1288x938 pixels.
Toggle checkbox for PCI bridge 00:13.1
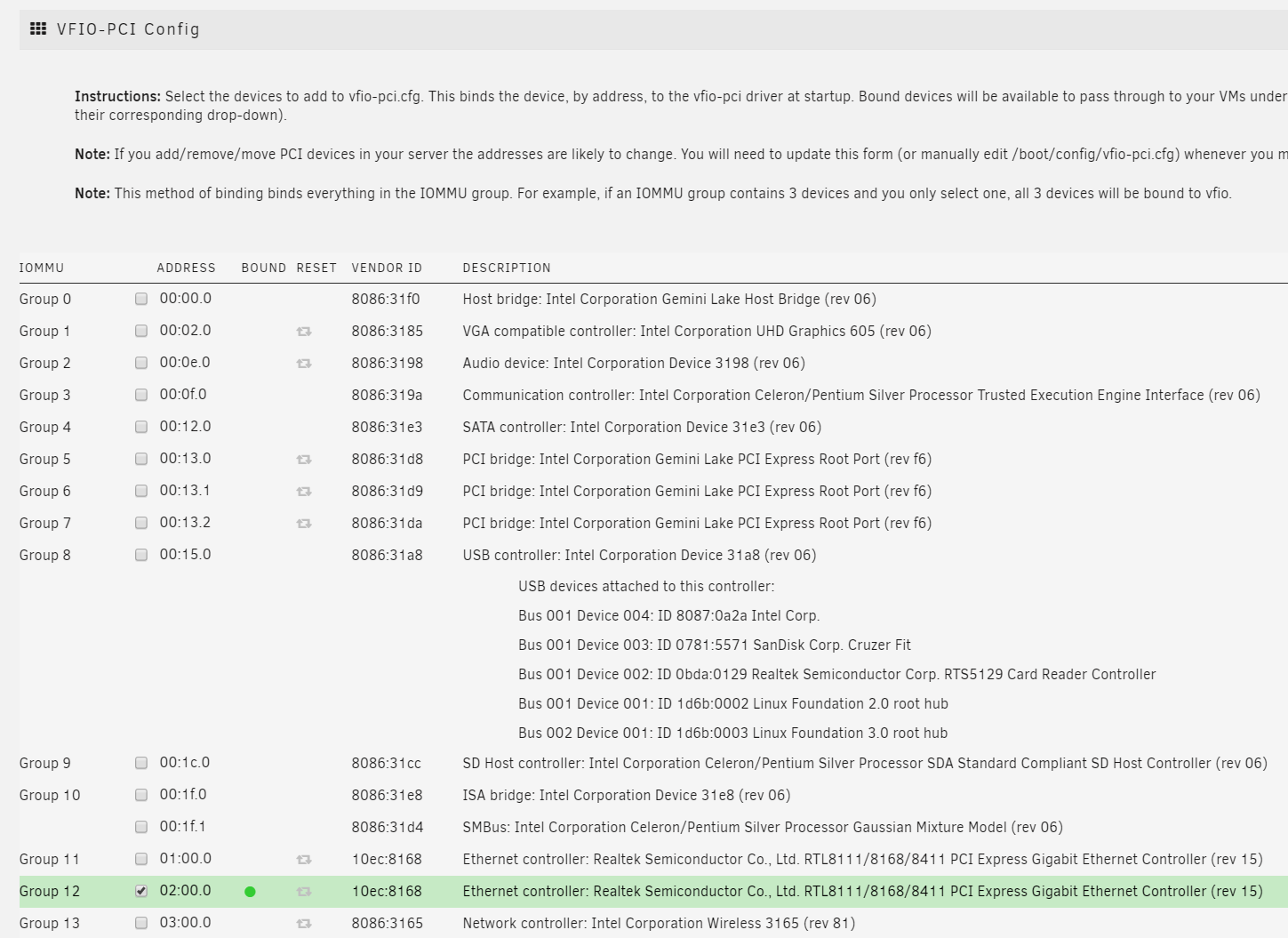click(x=141, y=491)
